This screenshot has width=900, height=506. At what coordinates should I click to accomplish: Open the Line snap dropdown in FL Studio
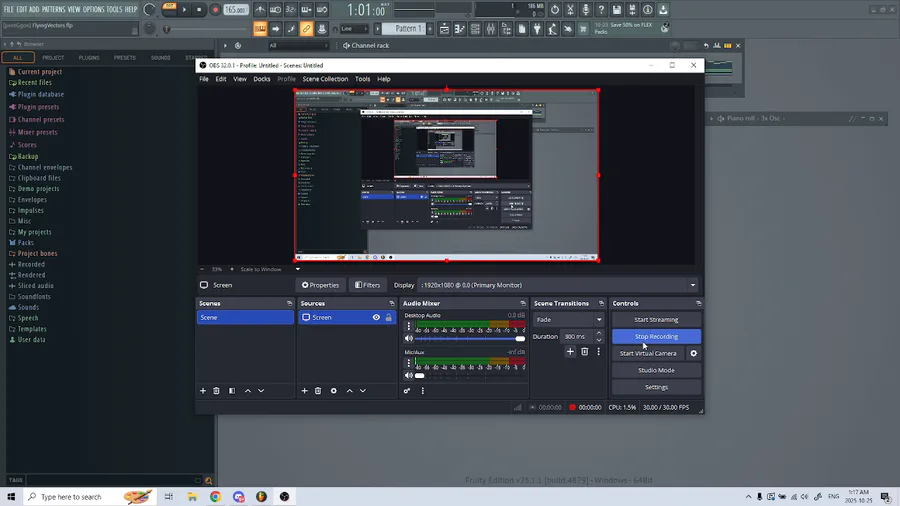click(x=356, y=29)
